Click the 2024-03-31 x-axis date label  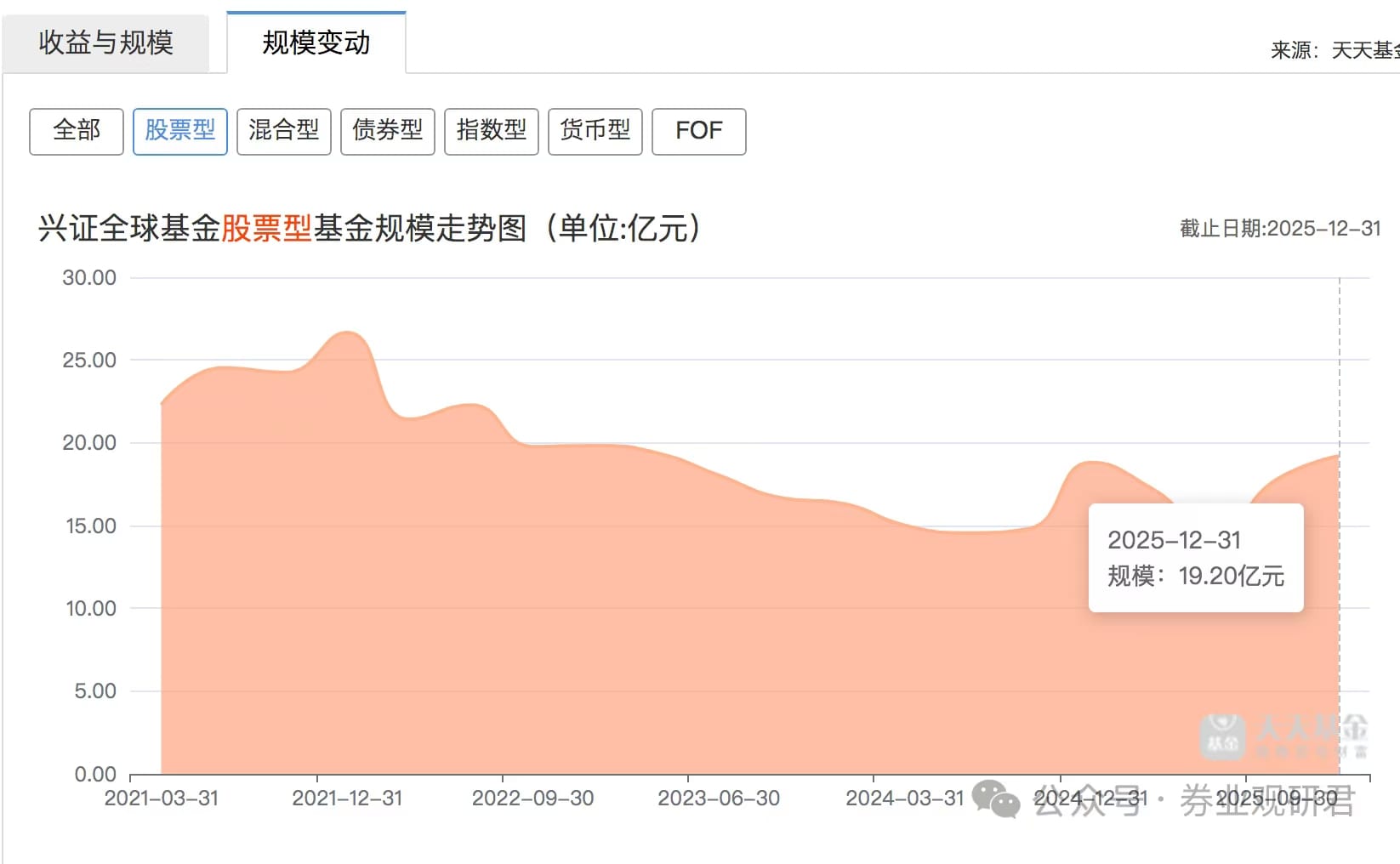[904, 799]
